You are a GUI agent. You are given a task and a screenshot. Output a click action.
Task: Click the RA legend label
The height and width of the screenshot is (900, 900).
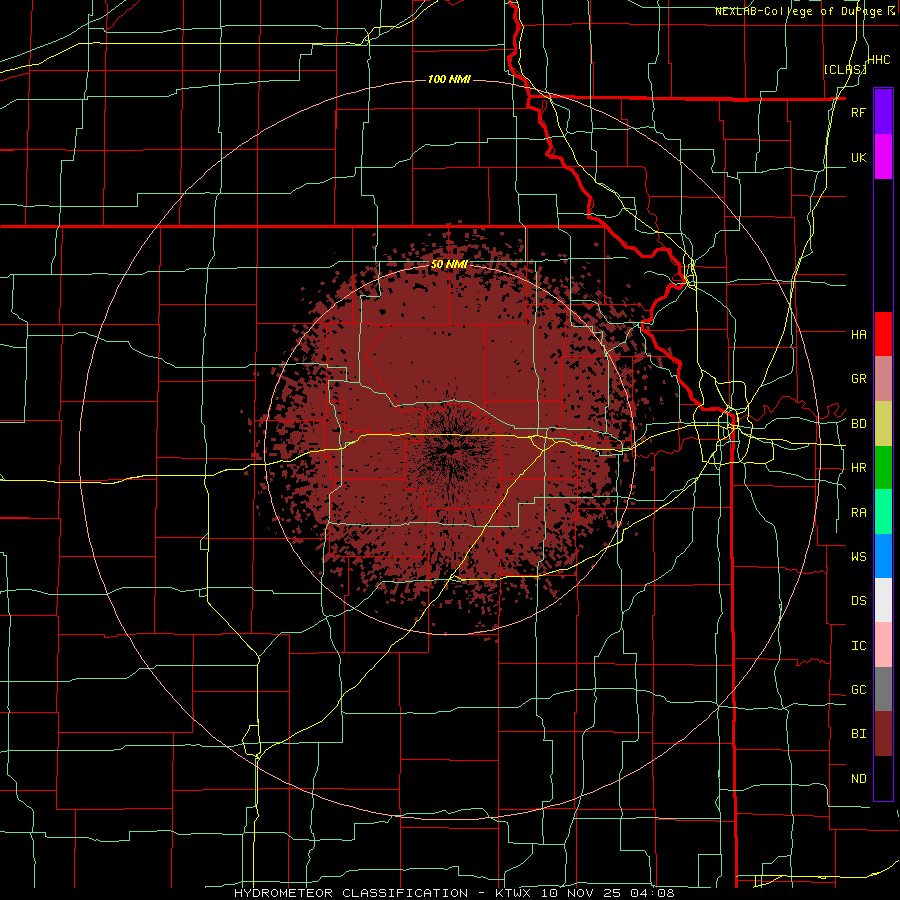pyautogui.click(x=858, y=513)
